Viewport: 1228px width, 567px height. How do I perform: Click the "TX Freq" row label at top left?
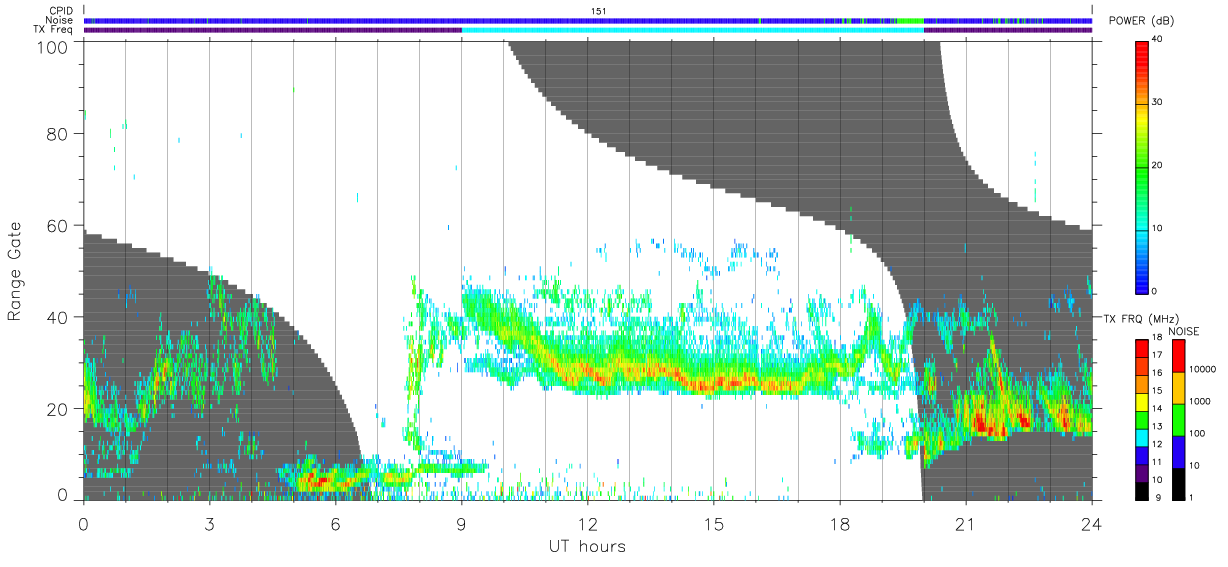[54, 29]
